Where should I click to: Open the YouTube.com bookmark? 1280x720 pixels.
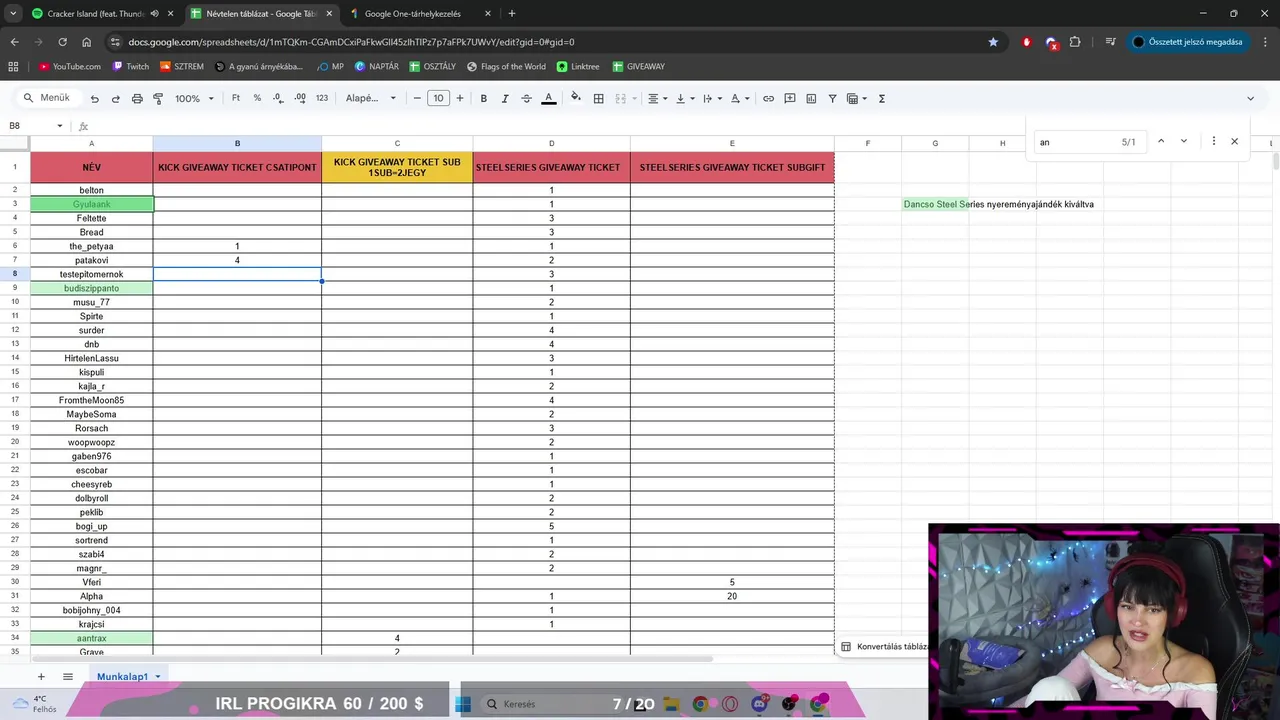point(70,67)
